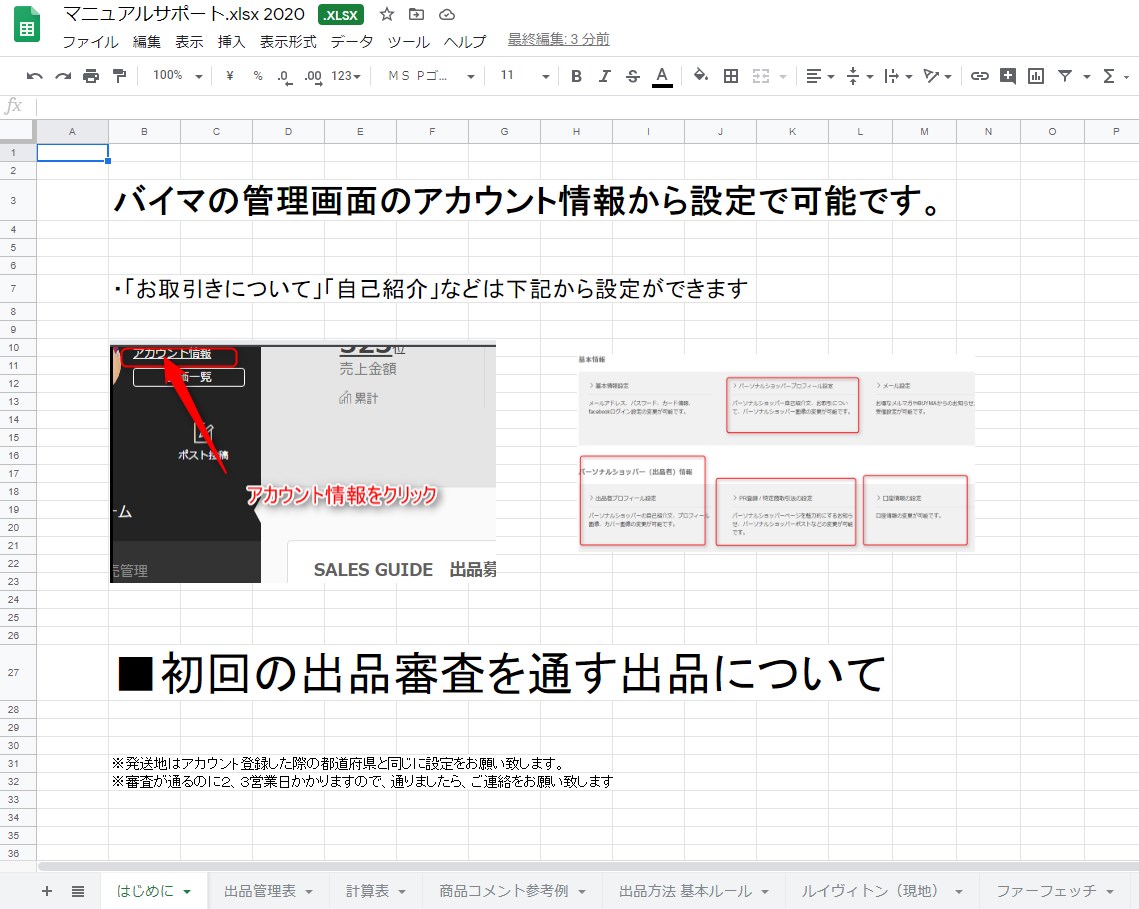Star the document
Image resolution: width=1139 pixels, height=909 pixels.
(386, 14)
